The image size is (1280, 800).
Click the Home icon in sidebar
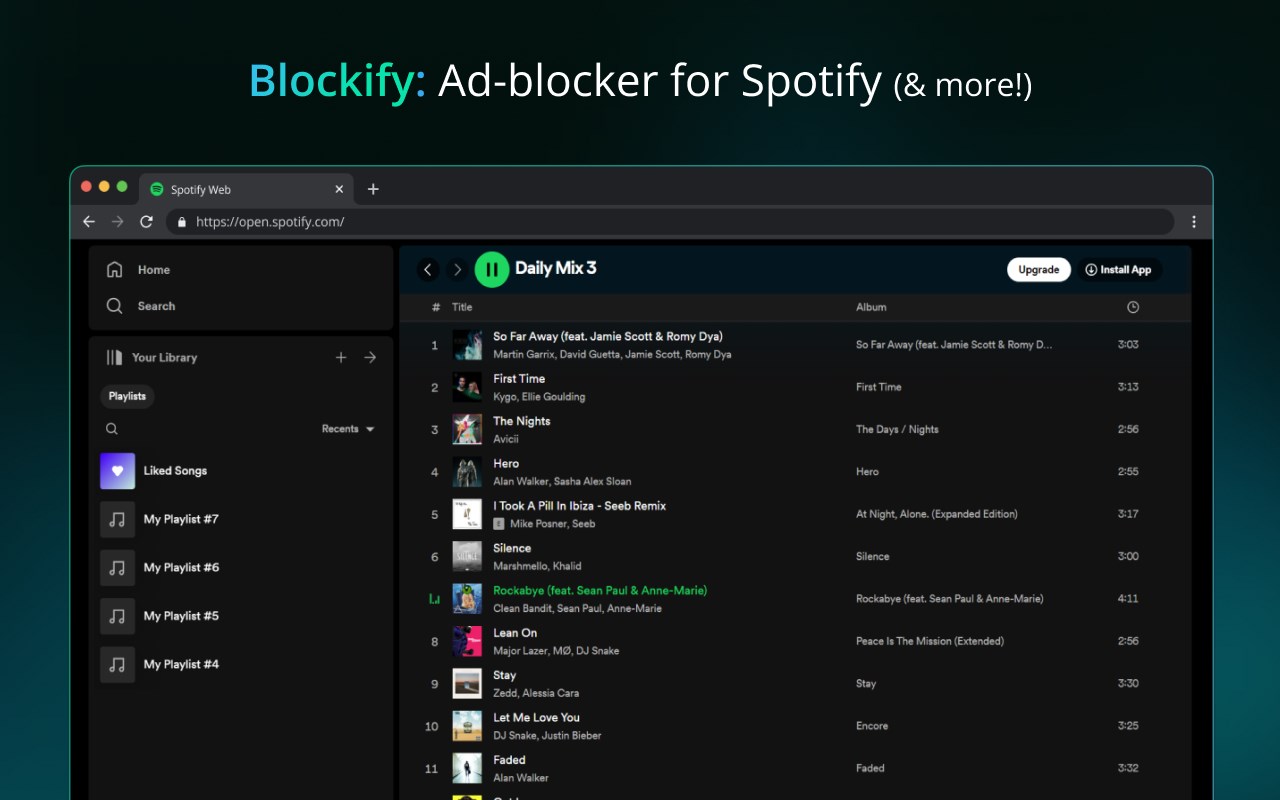(115, 269)
